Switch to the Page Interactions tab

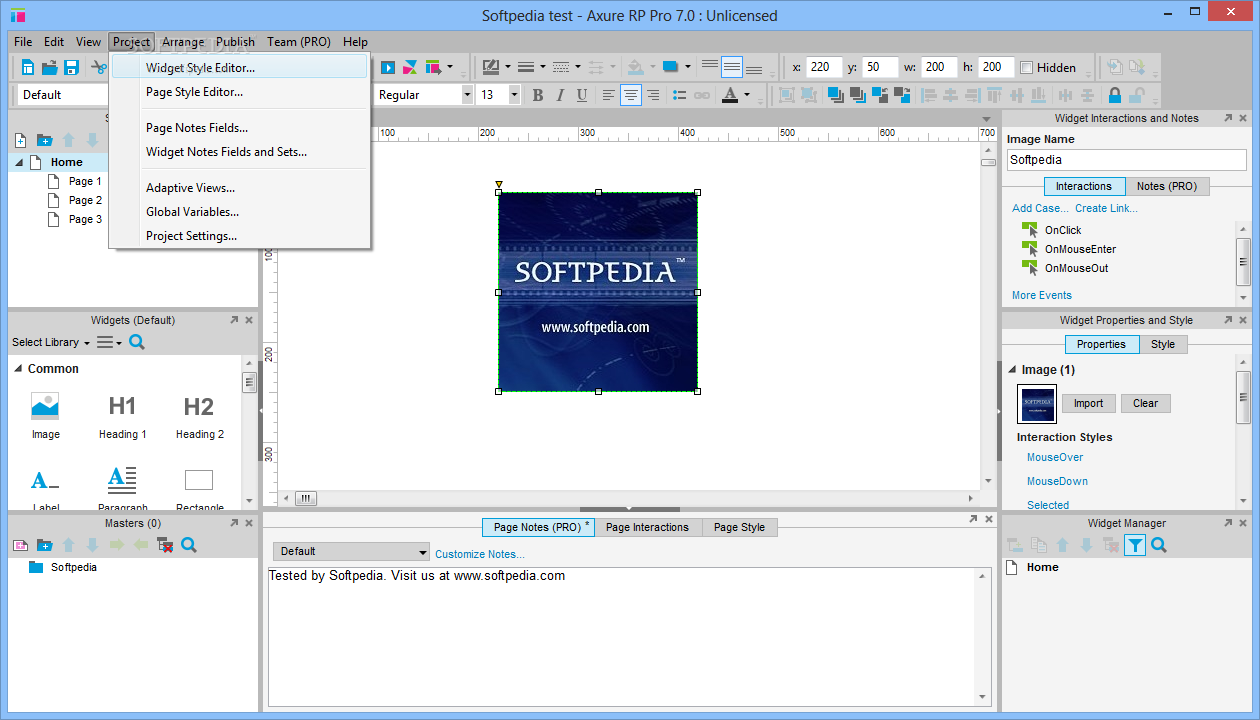tap(647, 527)
